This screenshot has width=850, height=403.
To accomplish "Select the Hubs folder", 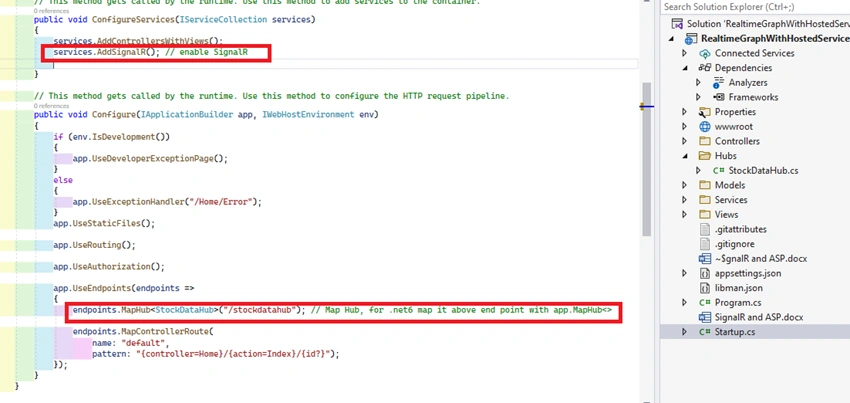I will (726, 156).
